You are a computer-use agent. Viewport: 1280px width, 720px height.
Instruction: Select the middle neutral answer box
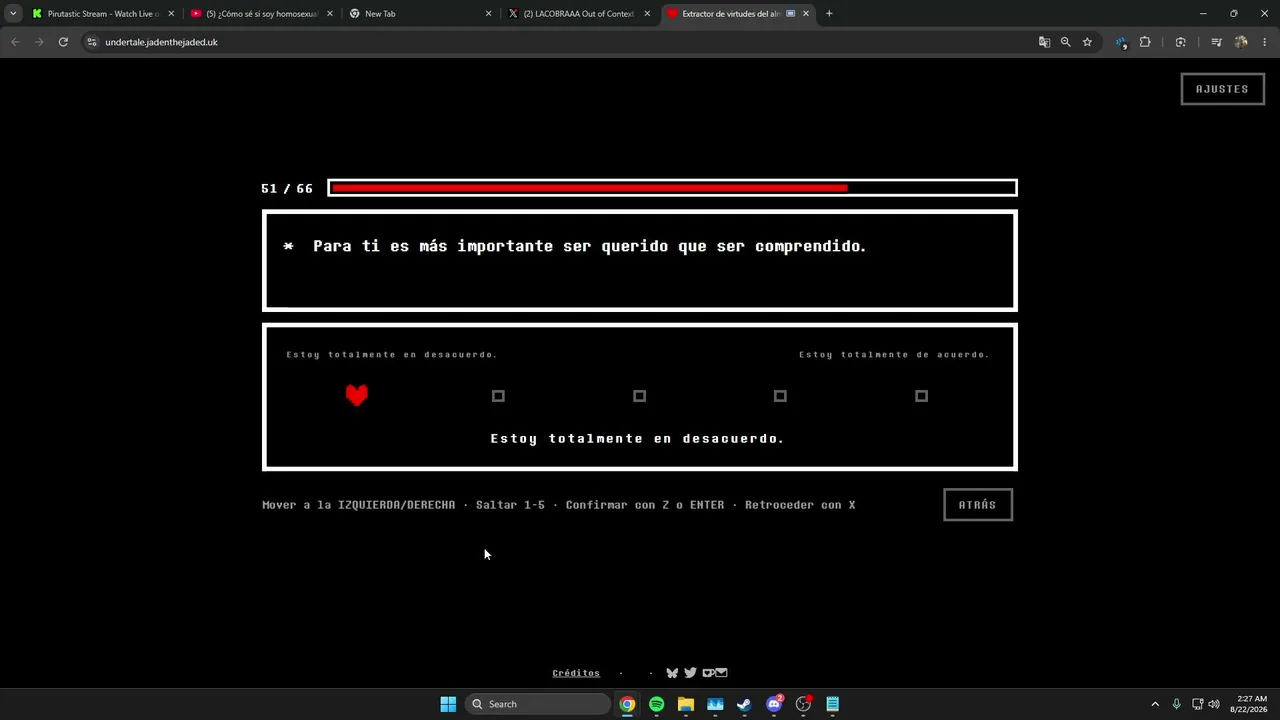pos(640,396)
